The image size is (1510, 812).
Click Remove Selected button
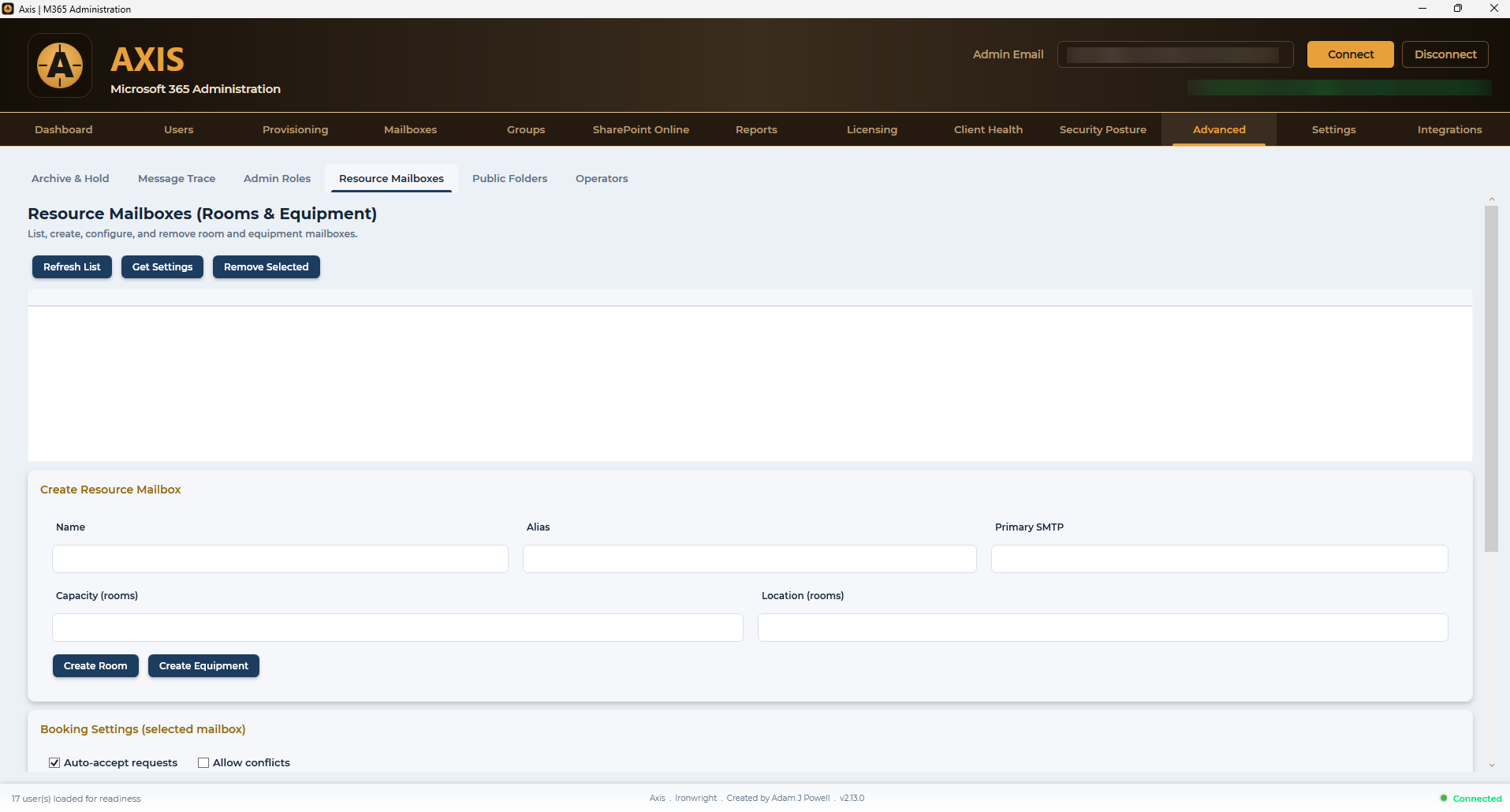[x=267, y=266]
